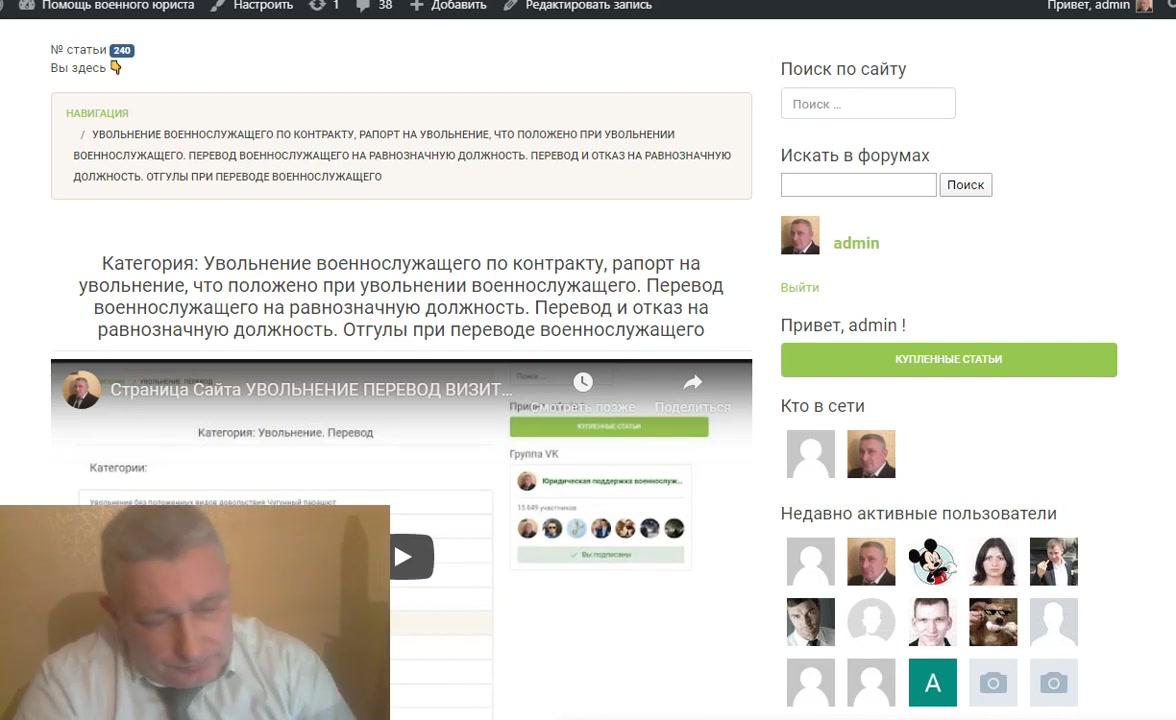The height and width of the screenshot is (720, 1176).
Task: Click first blank avatar in recently active users
Action: click(811, 561)
